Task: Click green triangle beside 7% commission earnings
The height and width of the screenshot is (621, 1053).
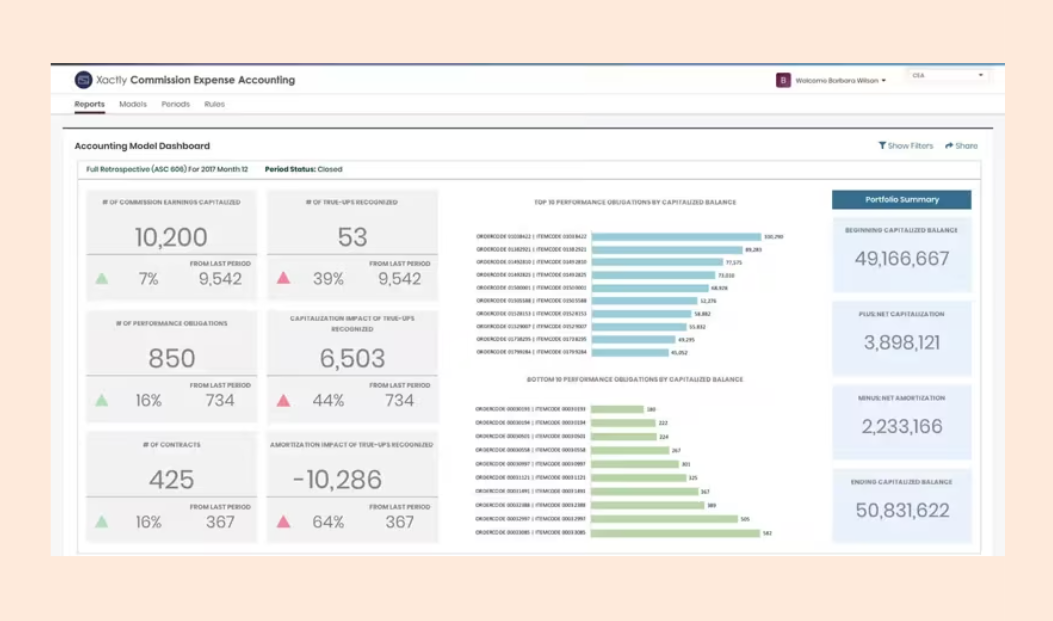Action: (101, 279)
